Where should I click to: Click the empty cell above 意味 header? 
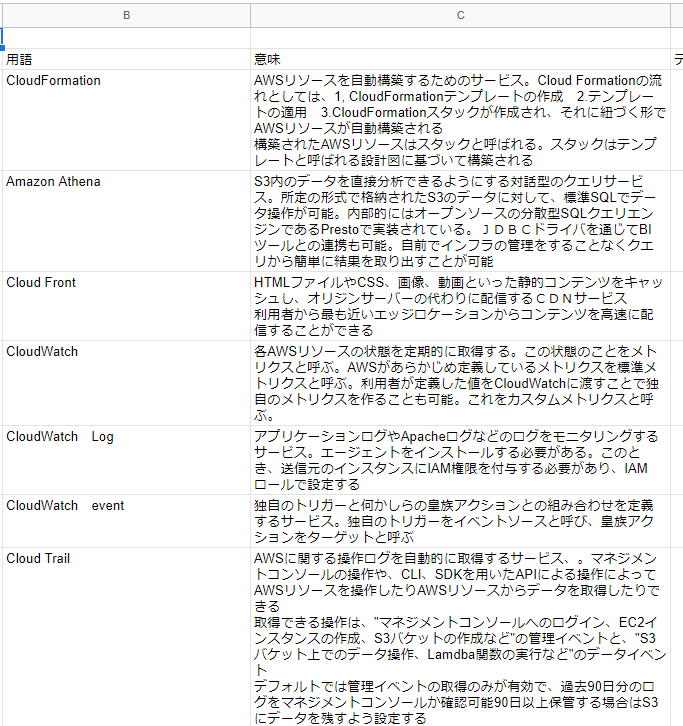(x=460, y=38)
